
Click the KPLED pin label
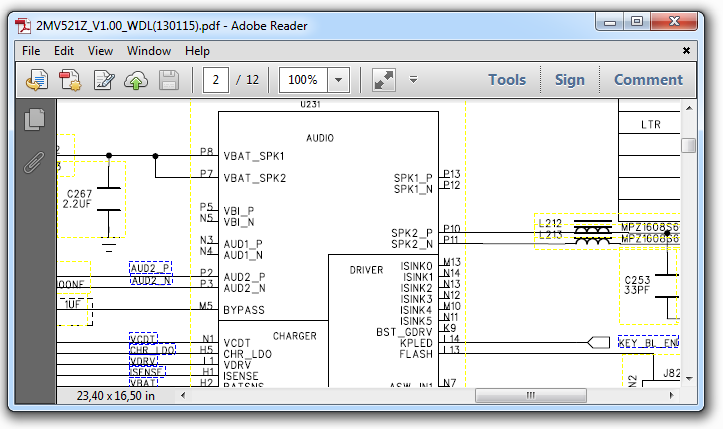(x=416, y=343)
